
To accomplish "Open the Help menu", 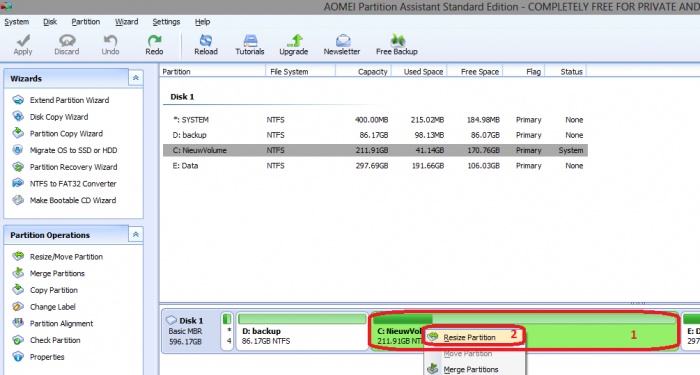I will 202,21.
